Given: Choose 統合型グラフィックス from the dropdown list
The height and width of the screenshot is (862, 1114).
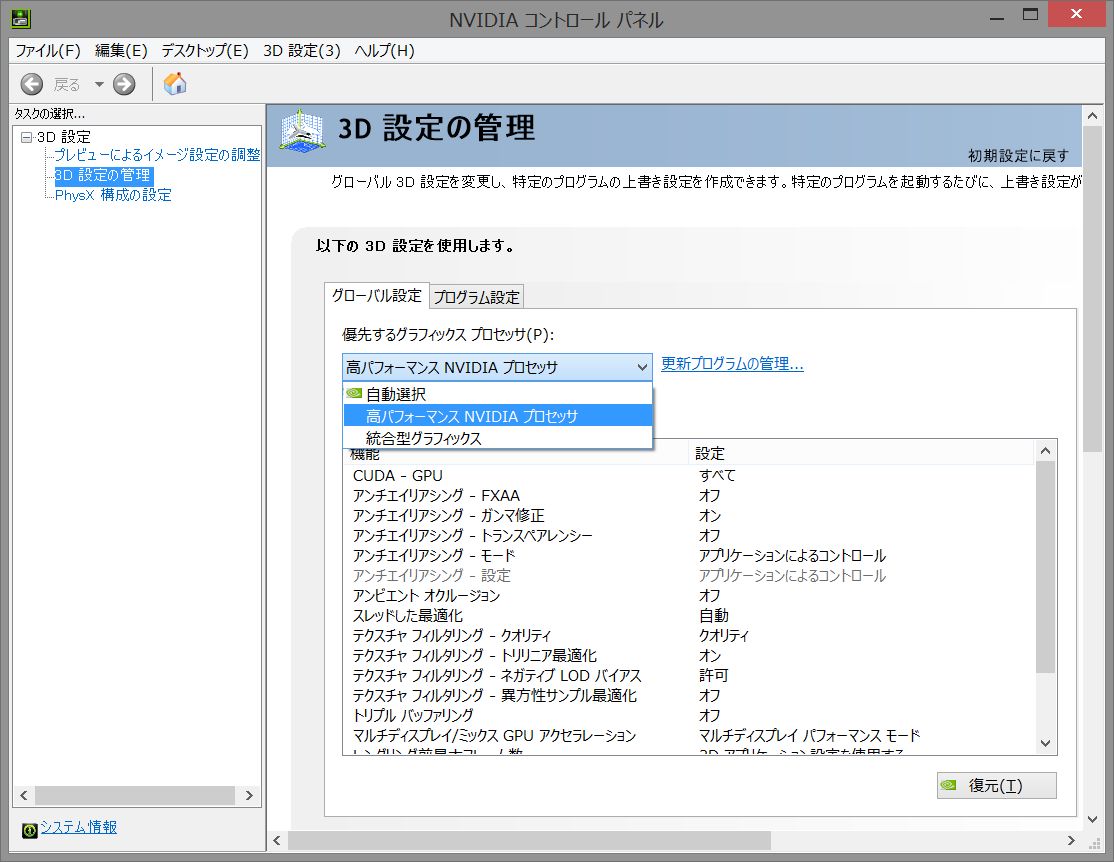Looking at the screenshot, I should click(x=497, y=438).
